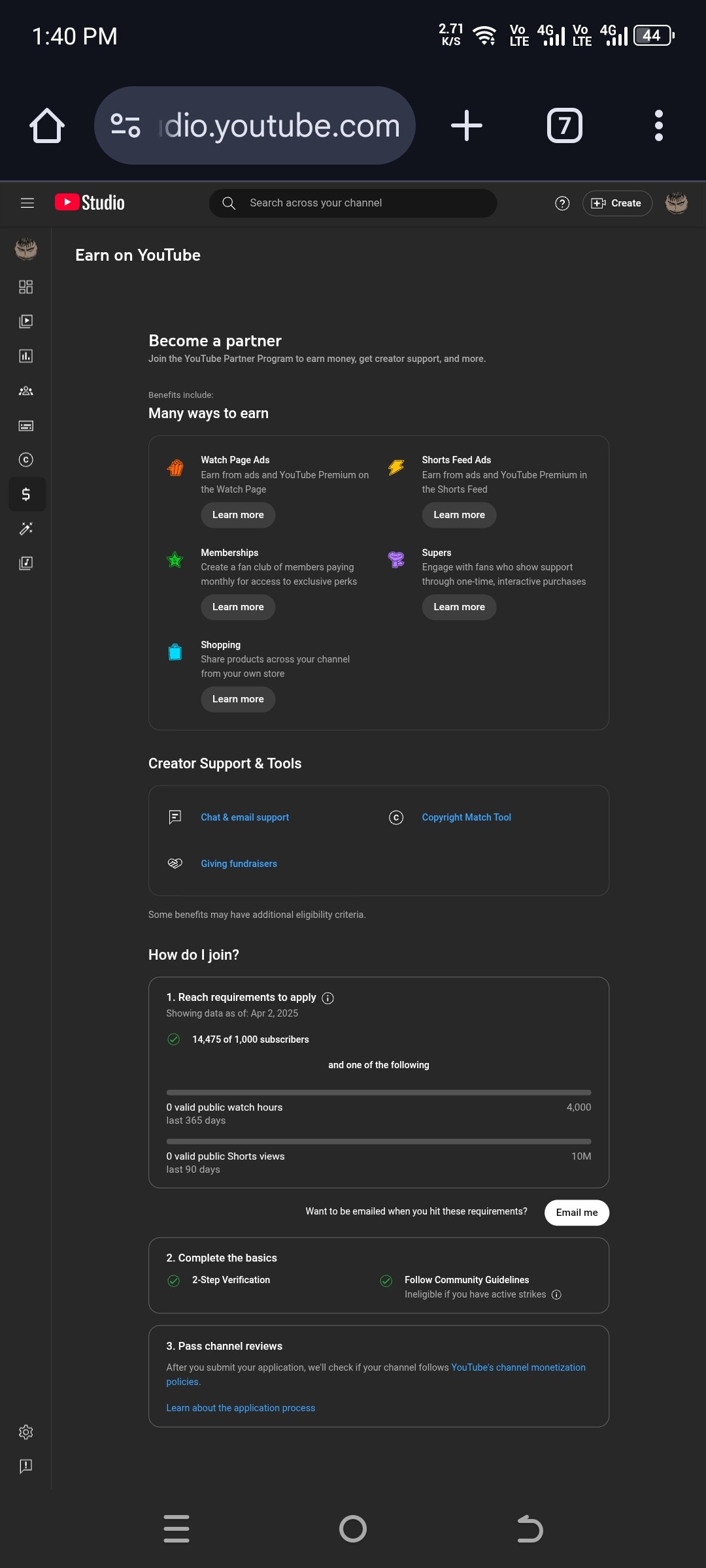
Task: Open Learn about the application process
Action: (x=241, y=1408)
